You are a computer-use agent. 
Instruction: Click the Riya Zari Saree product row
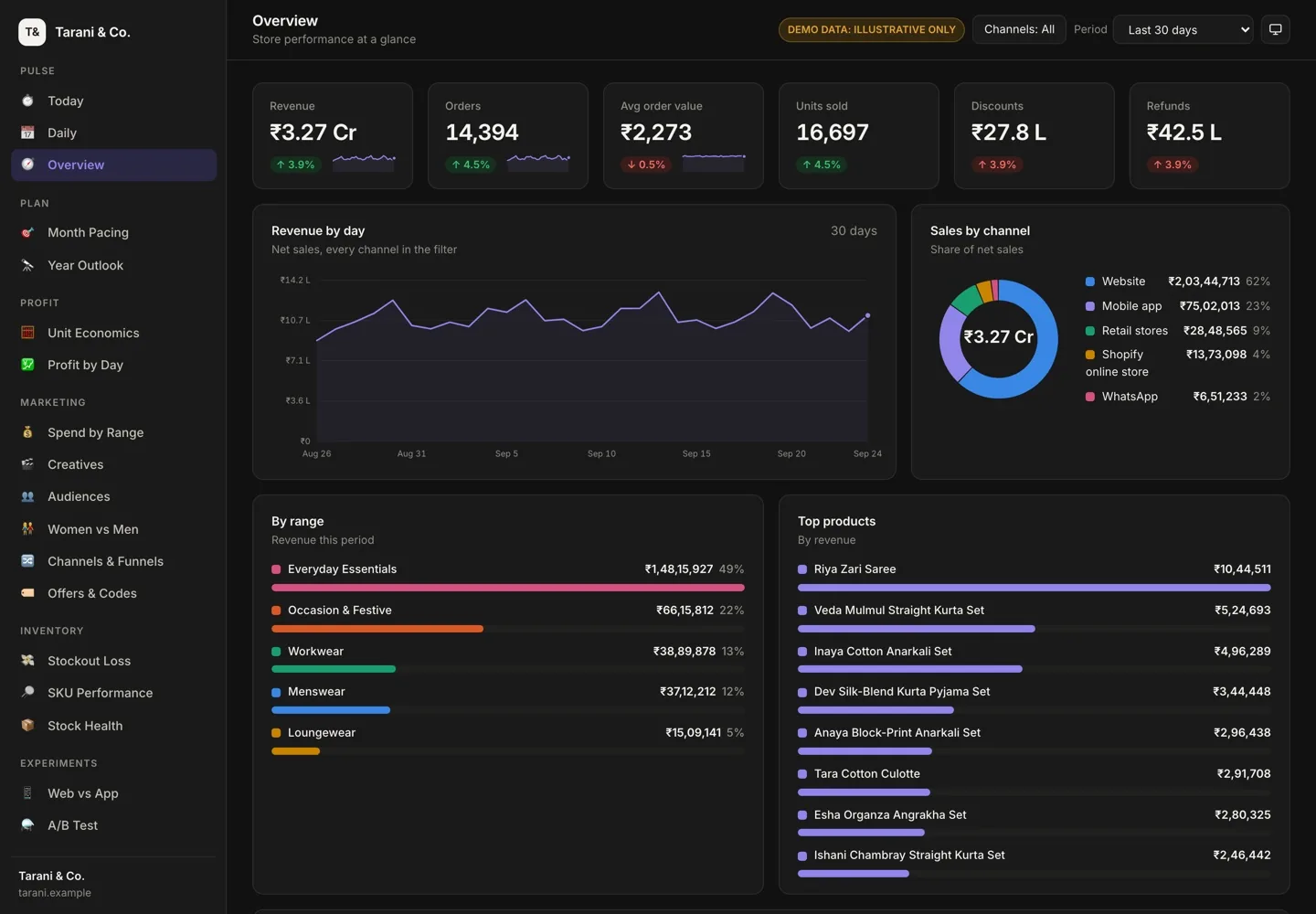pos(1035,578)
